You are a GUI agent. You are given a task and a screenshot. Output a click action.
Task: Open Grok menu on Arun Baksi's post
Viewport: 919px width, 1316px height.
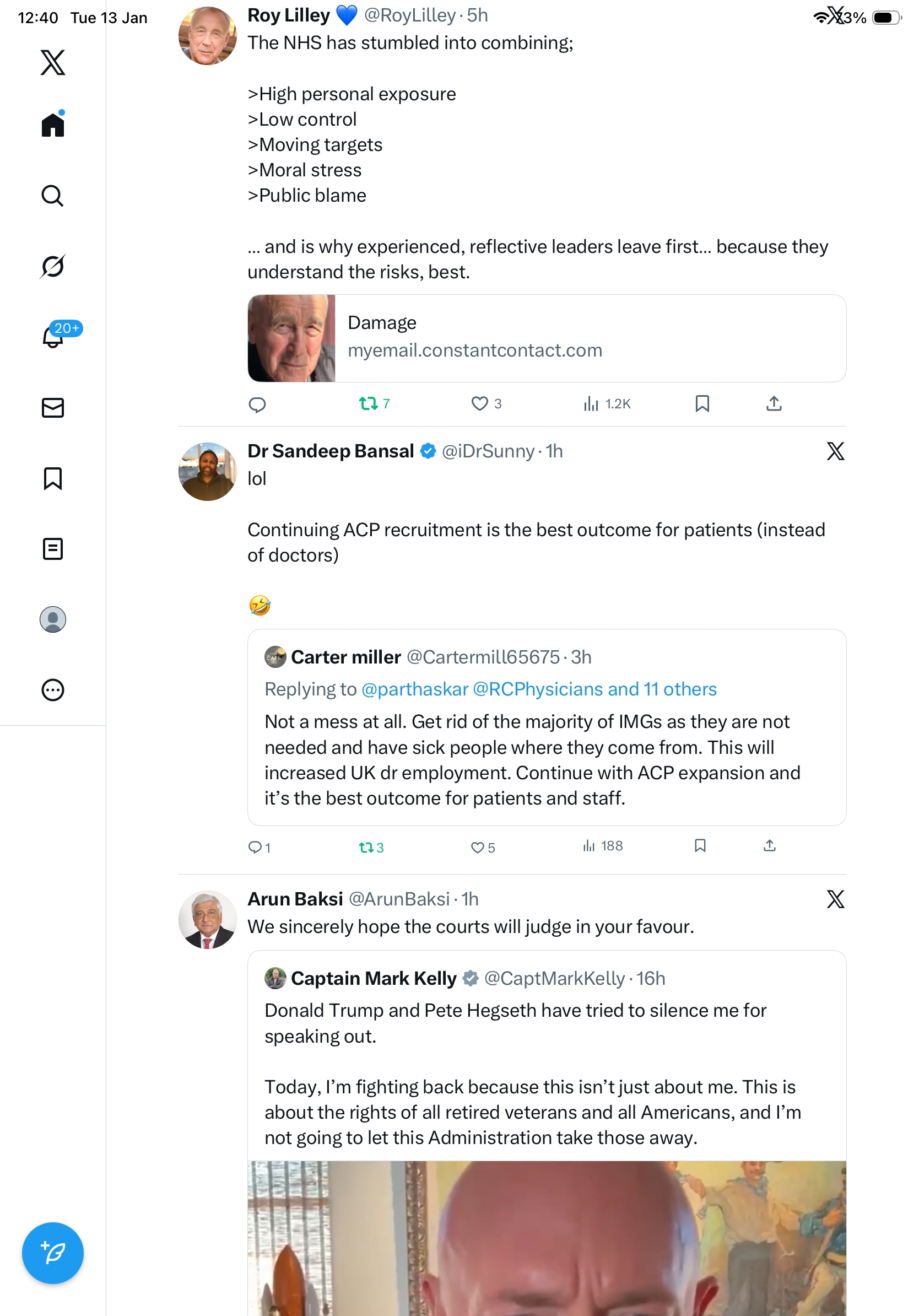pyautogui.click(x=835, y=899)
